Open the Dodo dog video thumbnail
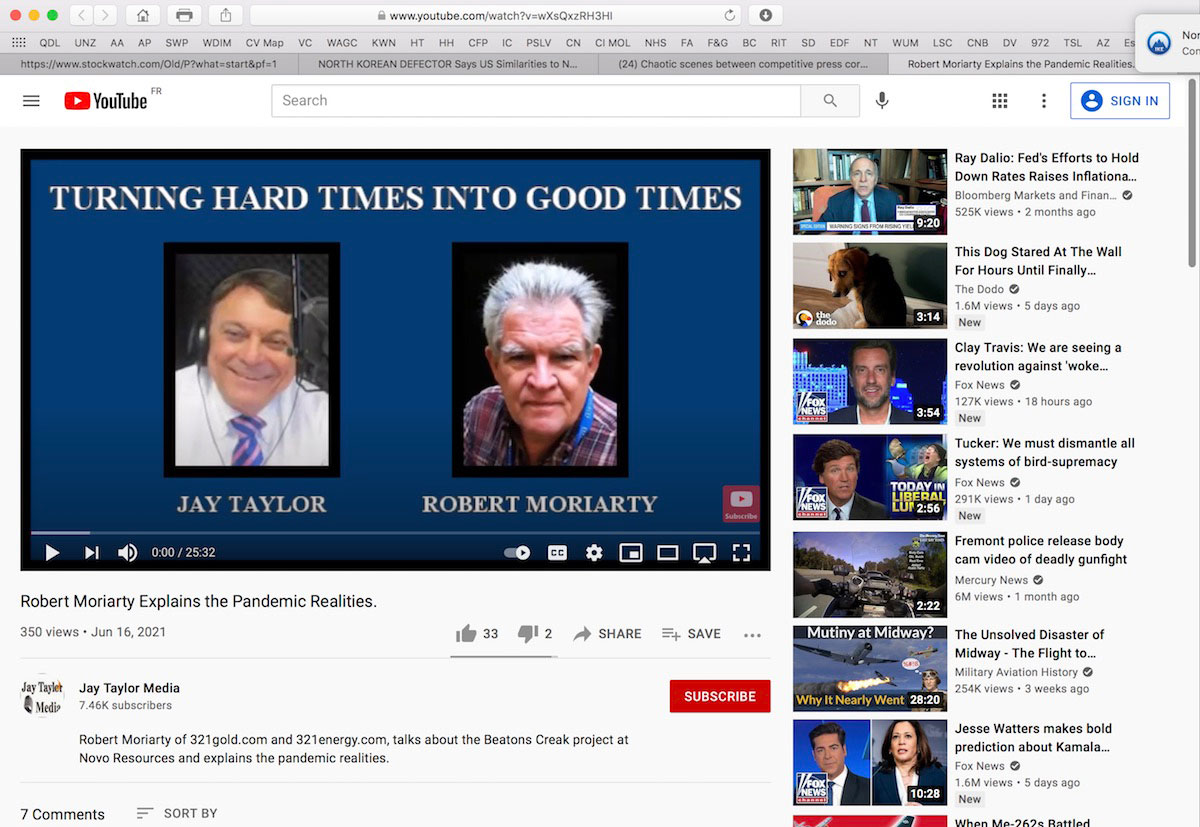Screen dimensions: 1200x827 point(870,286)
